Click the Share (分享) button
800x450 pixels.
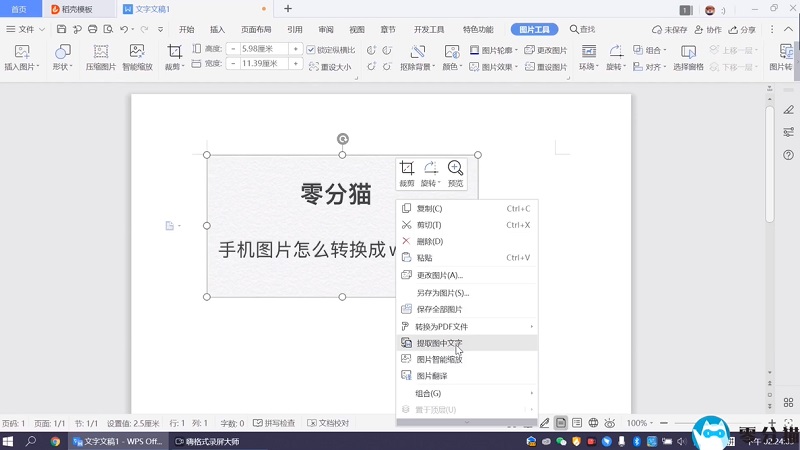742,30
